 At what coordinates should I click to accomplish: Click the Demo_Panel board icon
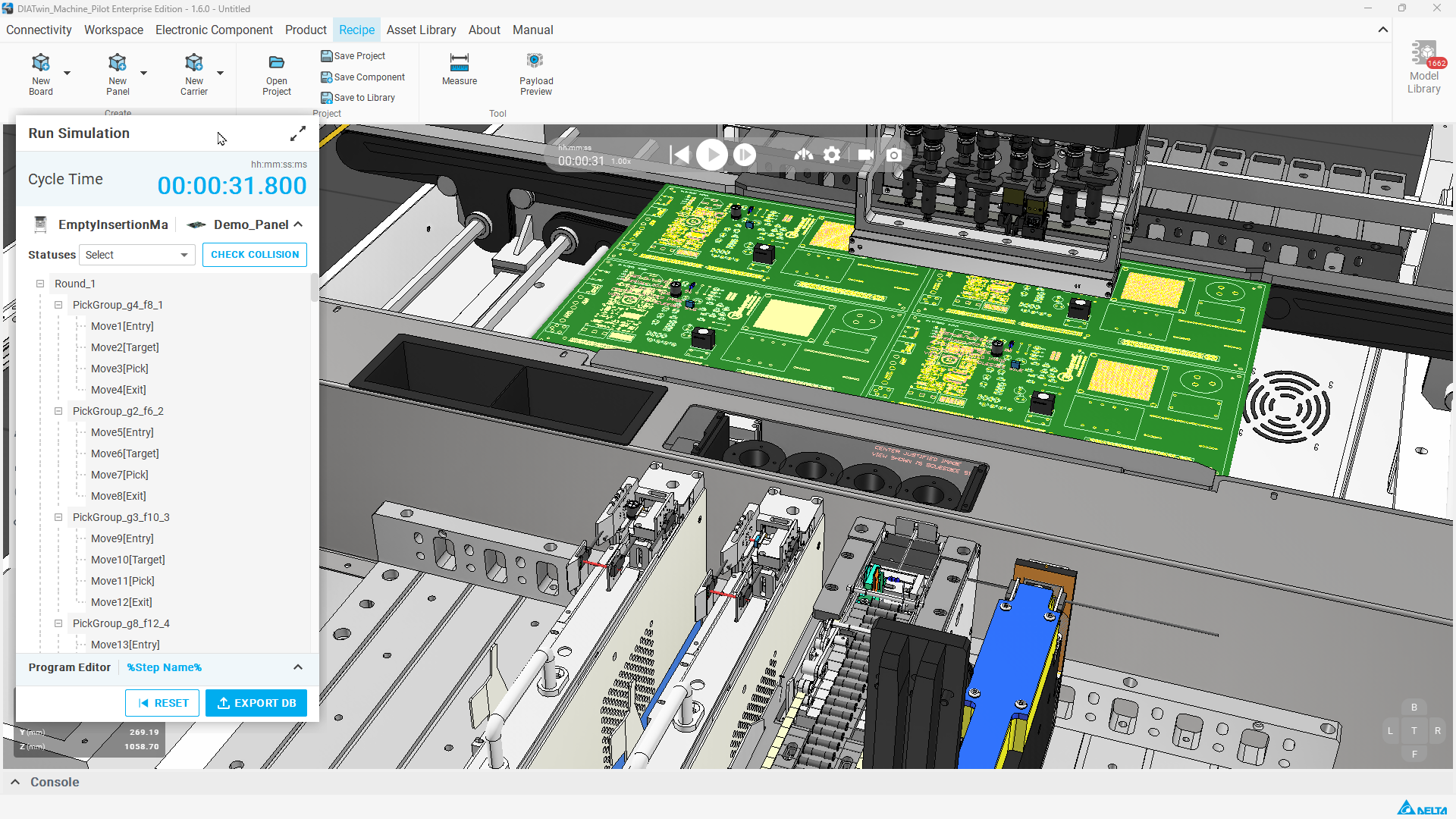coord(196,224)
